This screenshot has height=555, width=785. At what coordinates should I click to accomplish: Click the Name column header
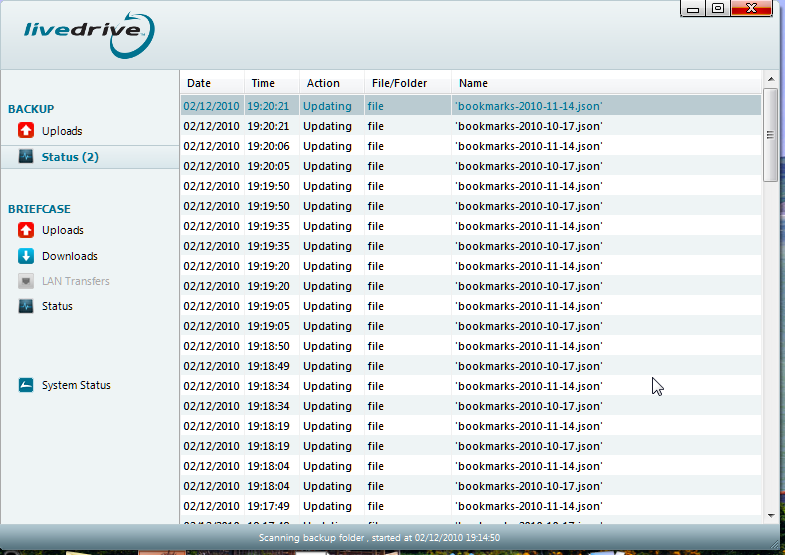point(473,83)
